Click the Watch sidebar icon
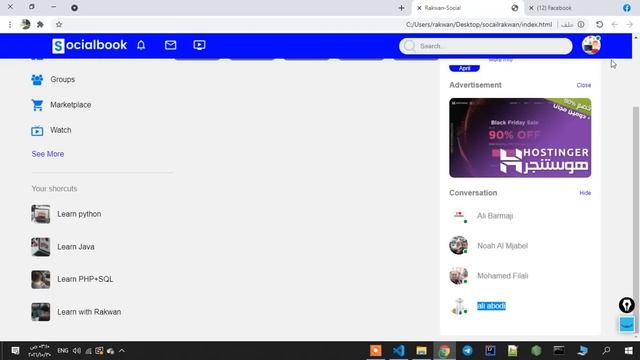The height and width of the screenshot is (360, 640). [37, 131]
